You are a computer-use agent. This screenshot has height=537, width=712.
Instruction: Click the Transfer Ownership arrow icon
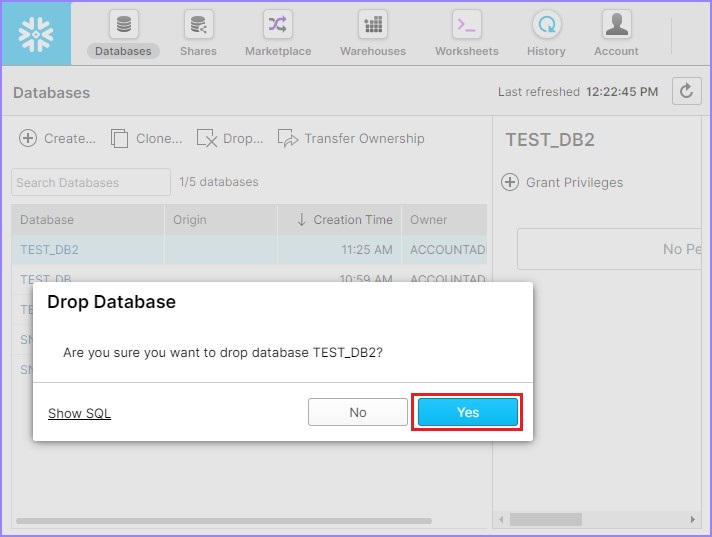coord(287,138)
